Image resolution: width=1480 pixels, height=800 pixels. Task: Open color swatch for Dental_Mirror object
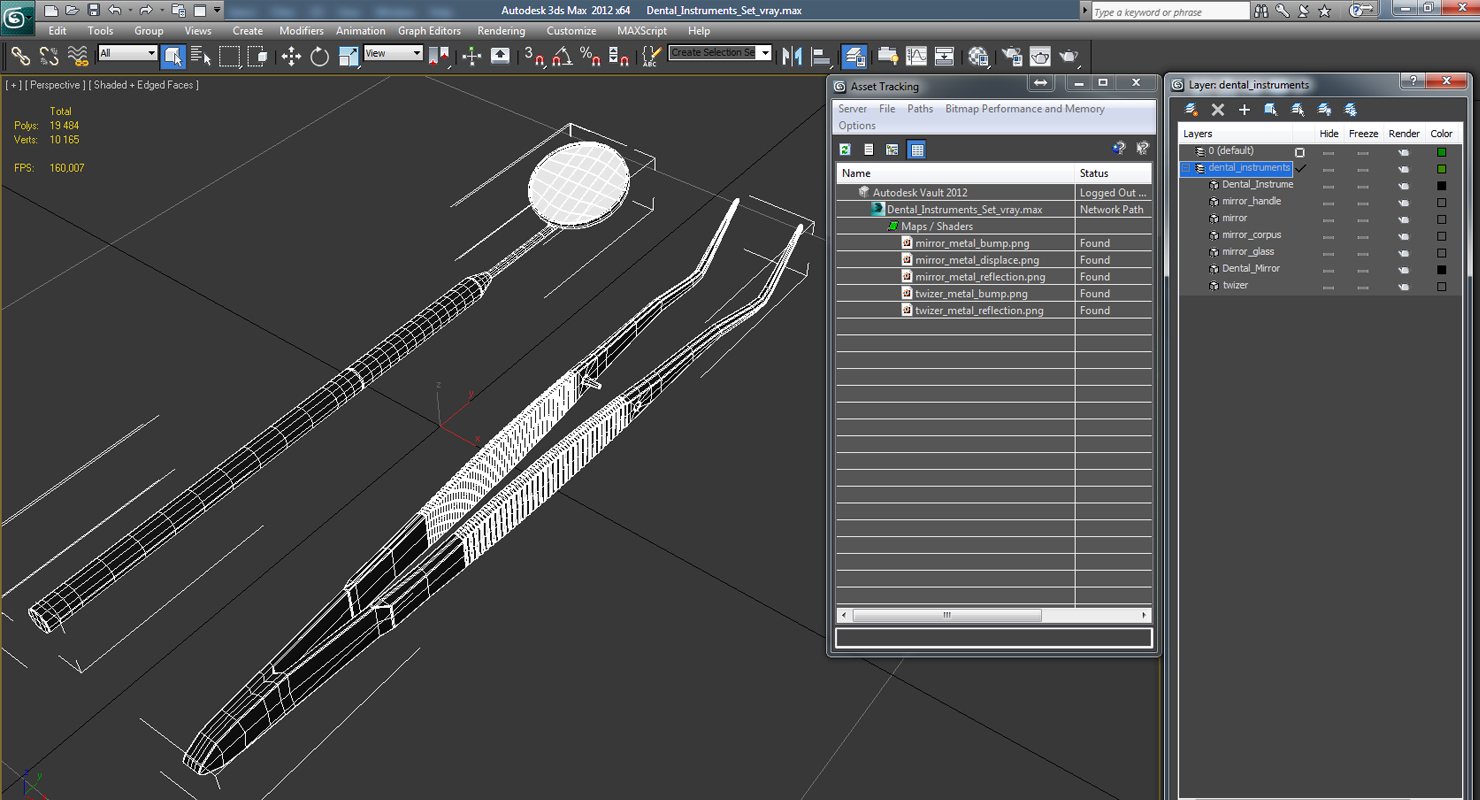pyautogui.click(x=1441, y=269)
